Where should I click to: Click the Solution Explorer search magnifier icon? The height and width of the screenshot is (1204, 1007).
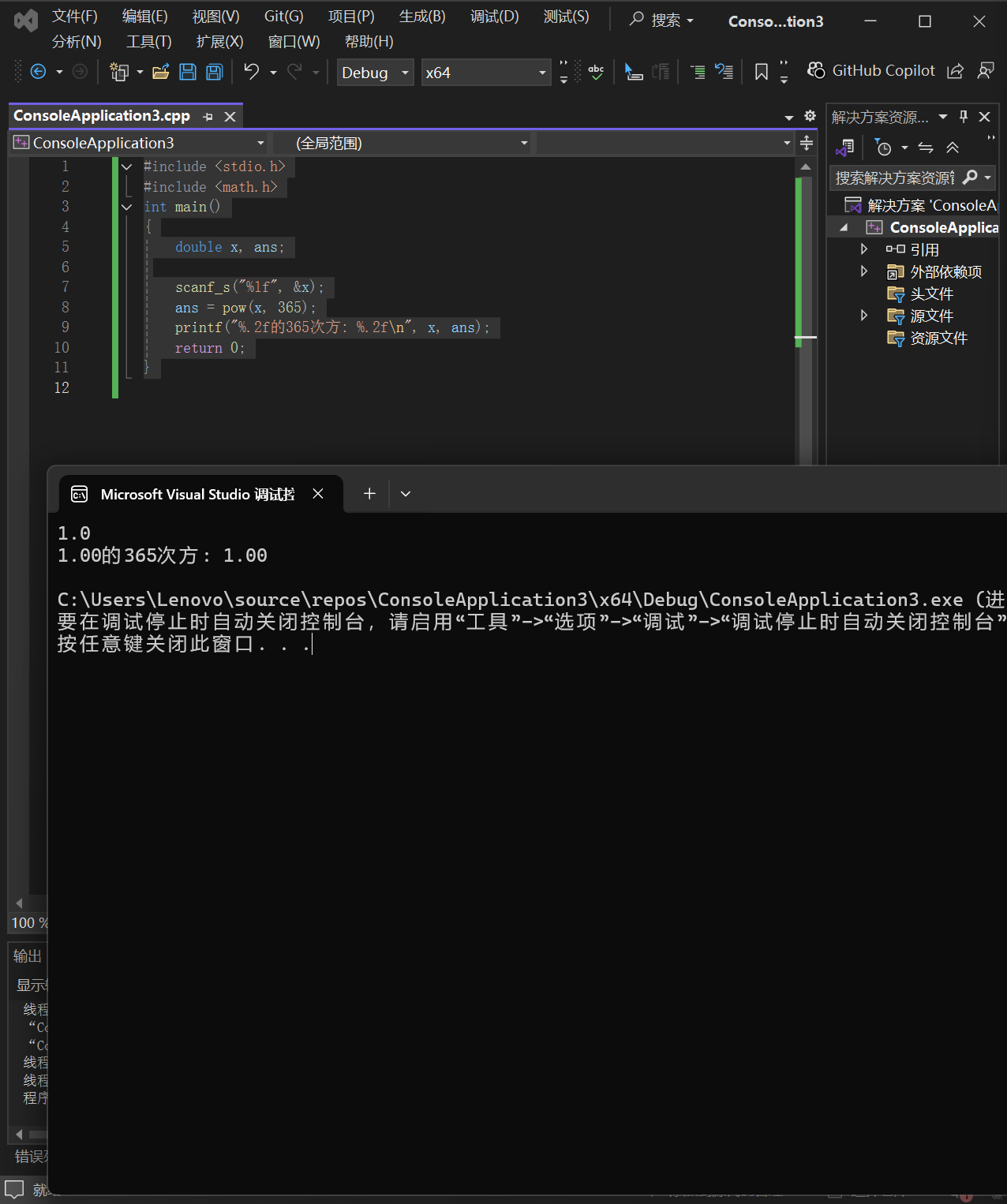point(971,178)
